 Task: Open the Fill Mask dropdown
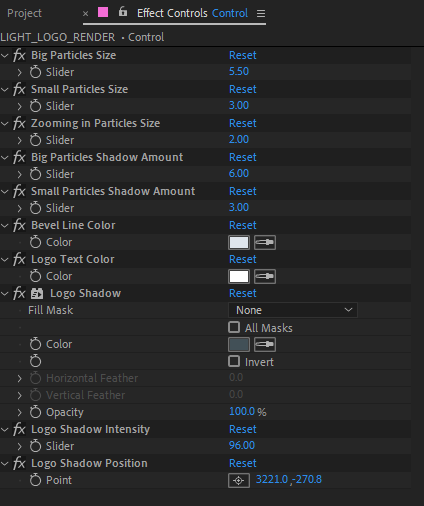[x=293, y=310]
